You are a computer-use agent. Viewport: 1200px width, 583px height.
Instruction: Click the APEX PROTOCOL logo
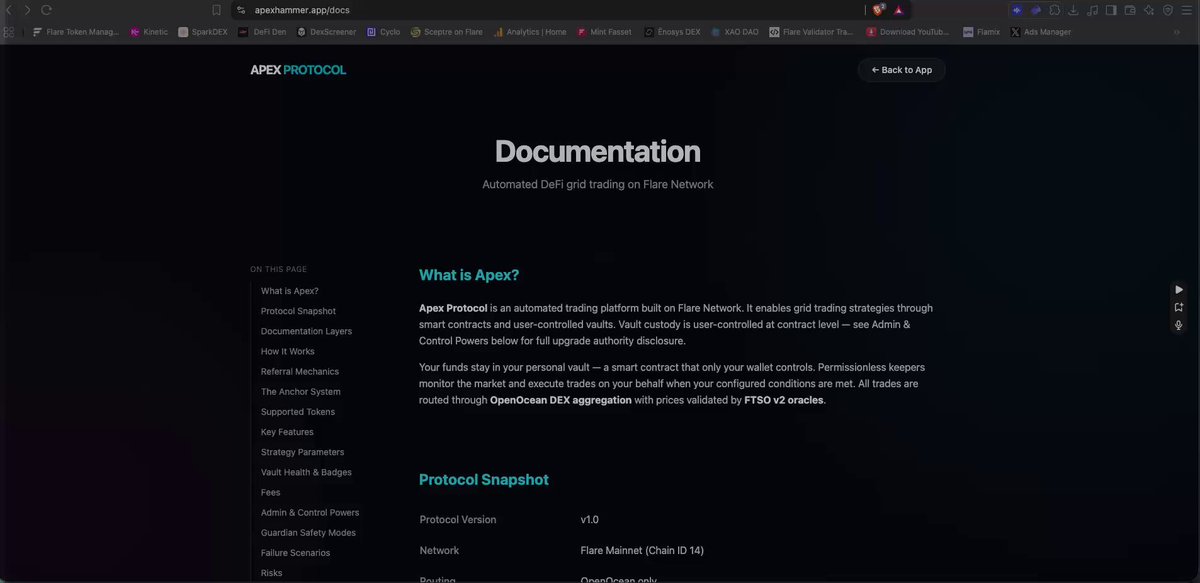pyautogui.click(x=298, y=70)
